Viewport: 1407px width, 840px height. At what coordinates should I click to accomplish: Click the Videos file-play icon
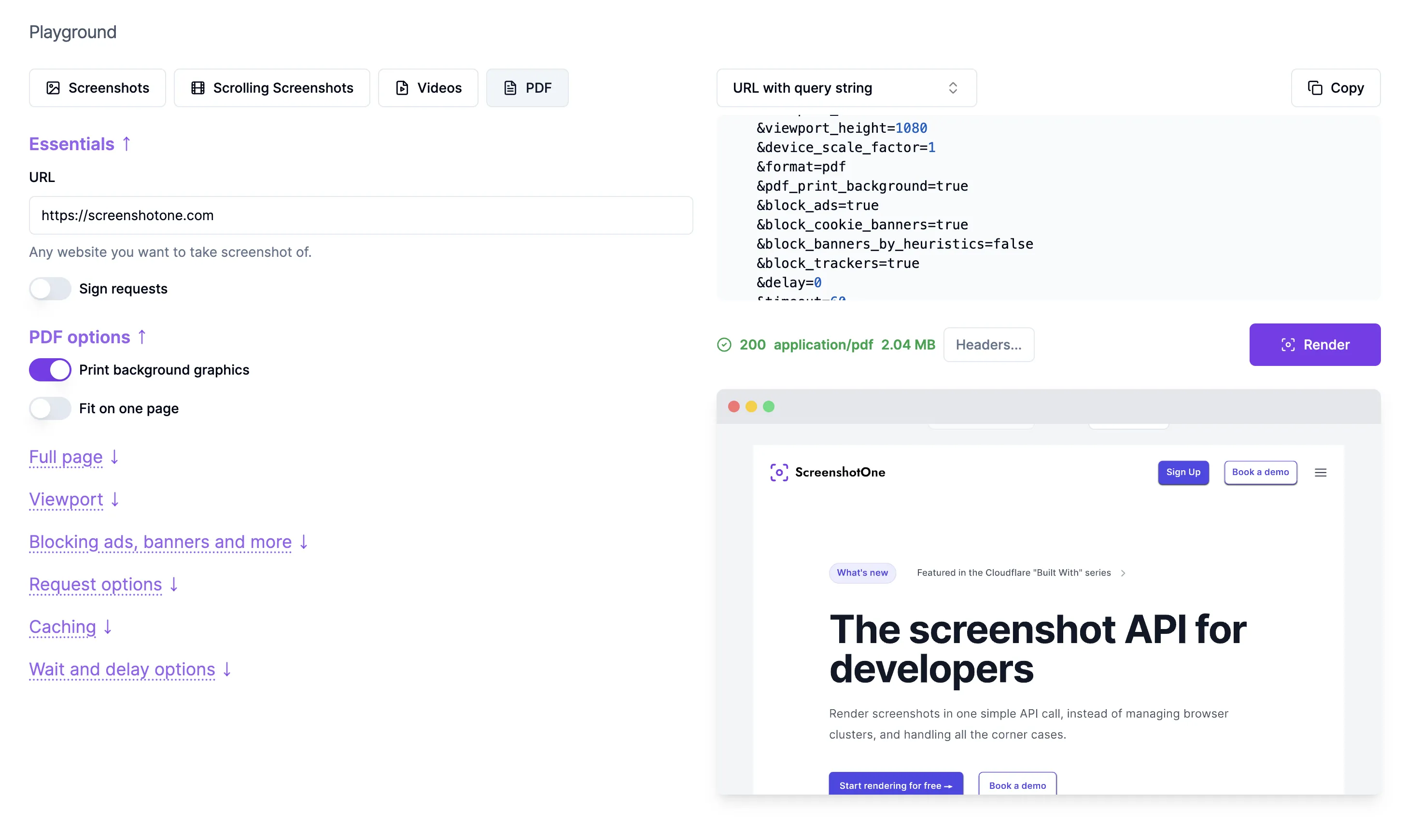(402, 88)
